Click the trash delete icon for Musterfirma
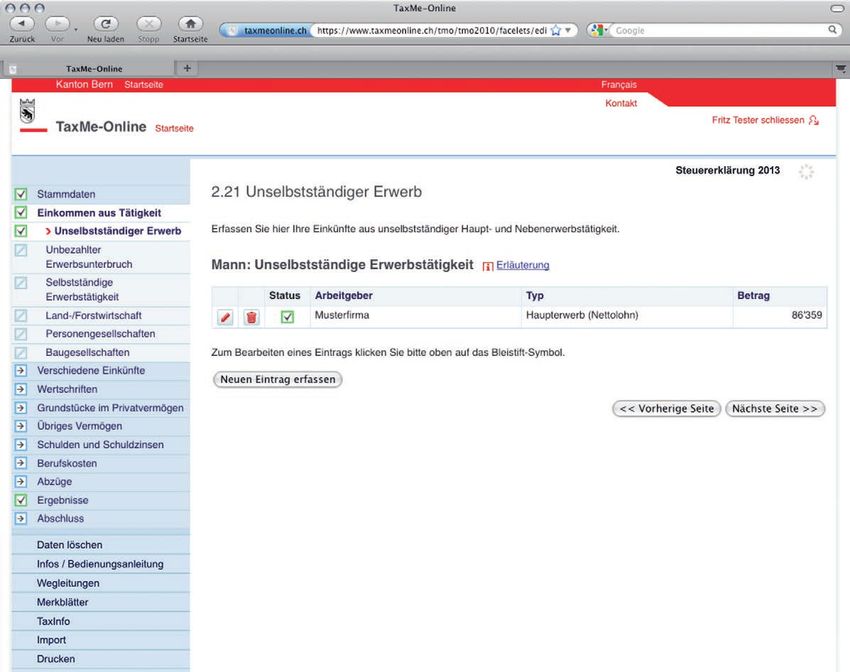This screenshot has width=850, height=672. point(251,317)
